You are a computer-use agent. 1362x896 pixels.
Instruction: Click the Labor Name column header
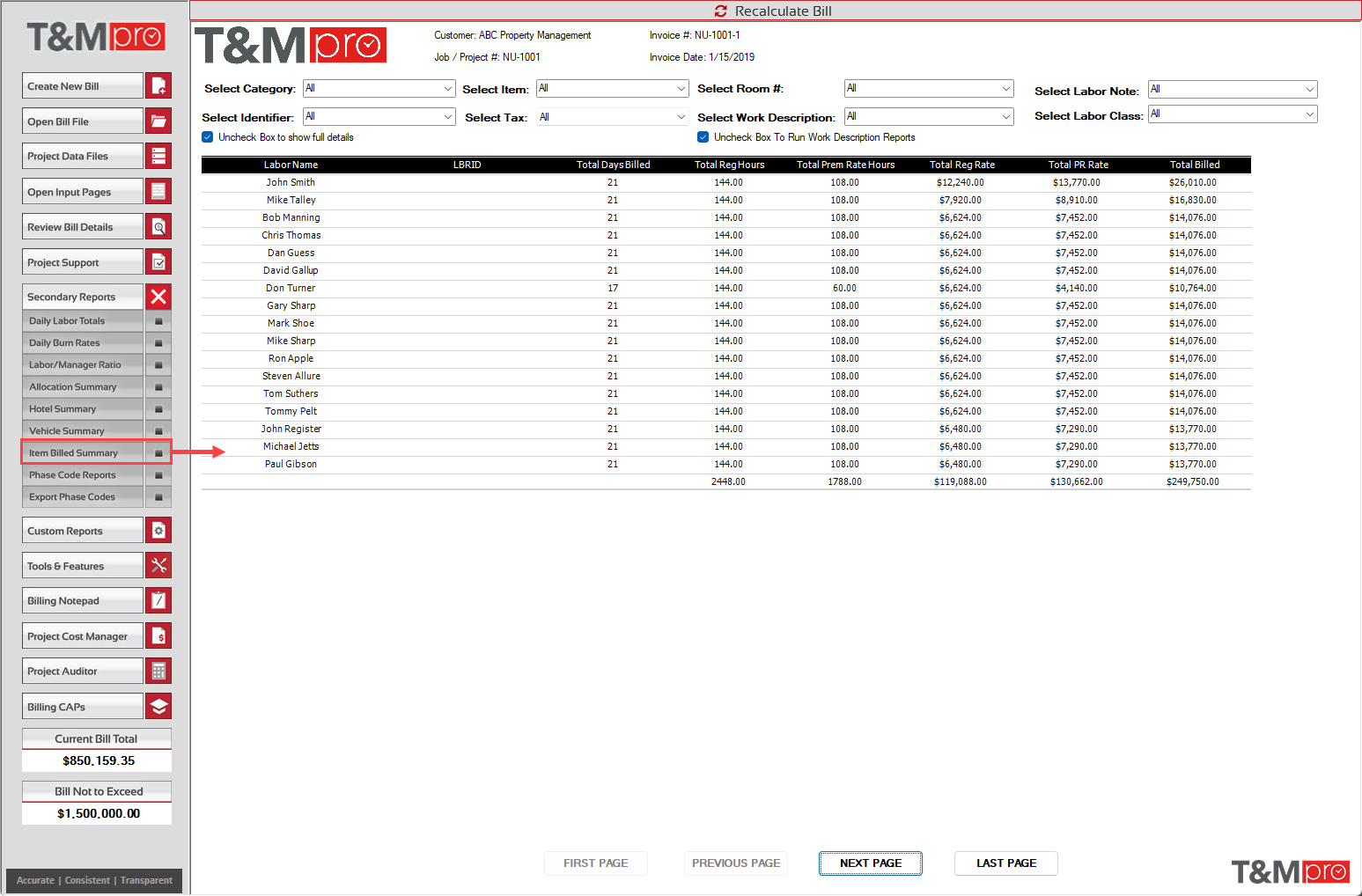(291, 165)
